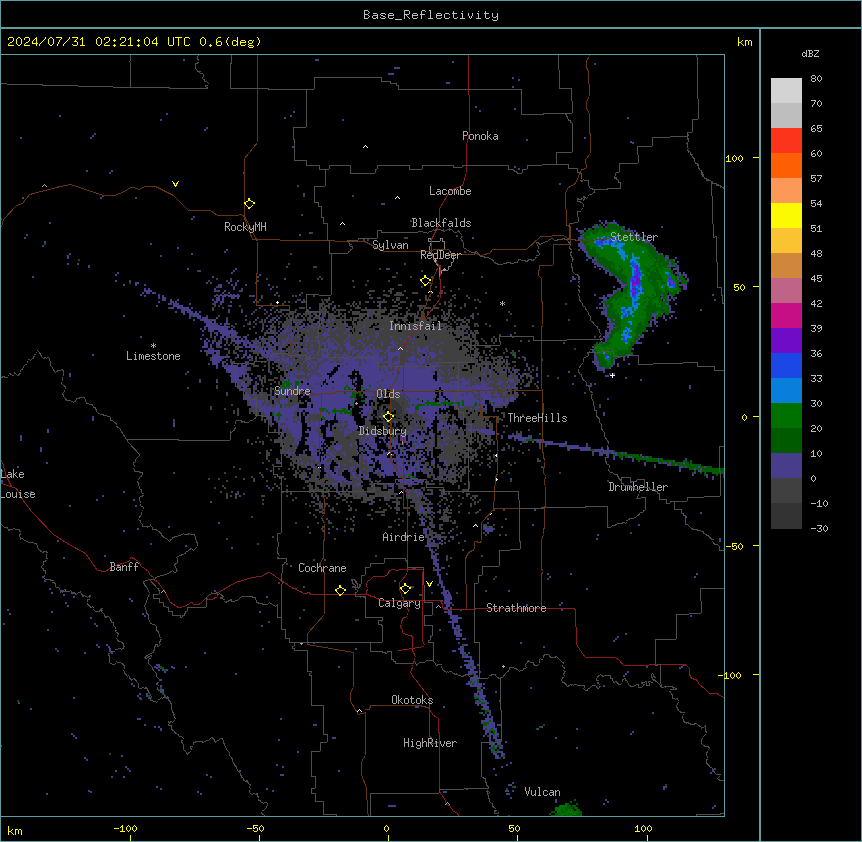Click the Ponoka city label

pos(480,136)
